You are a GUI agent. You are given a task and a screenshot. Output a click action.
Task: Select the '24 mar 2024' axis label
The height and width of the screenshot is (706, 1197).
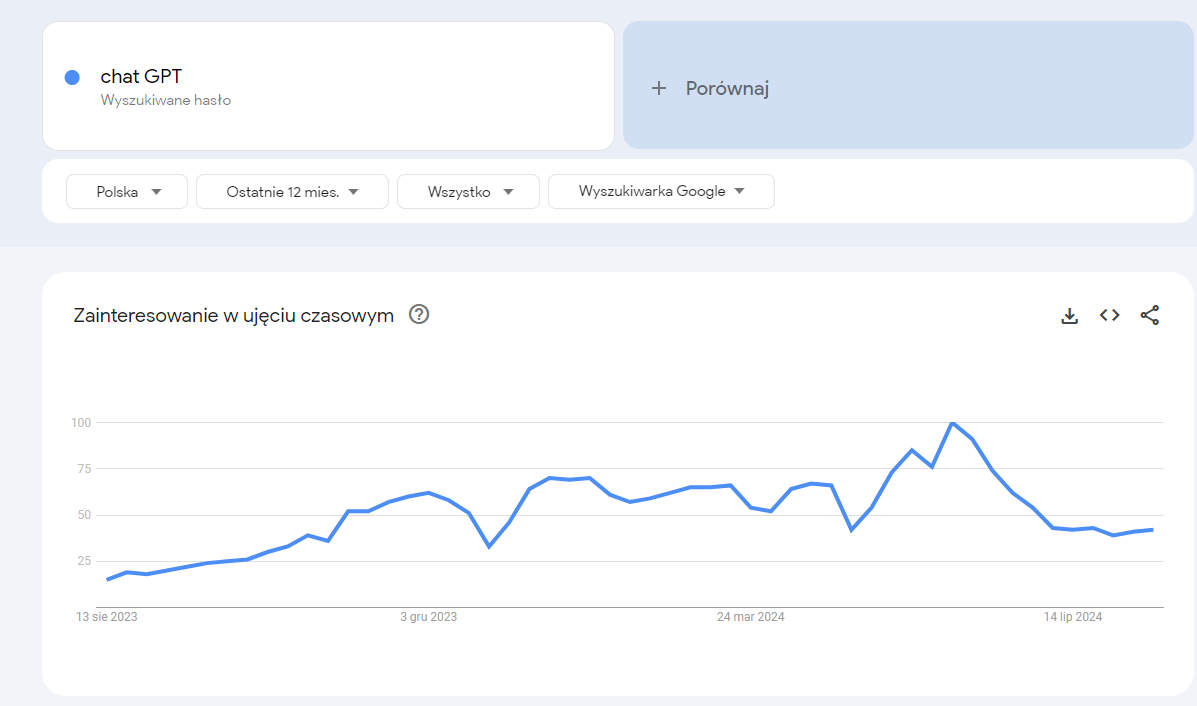[751, 617]
